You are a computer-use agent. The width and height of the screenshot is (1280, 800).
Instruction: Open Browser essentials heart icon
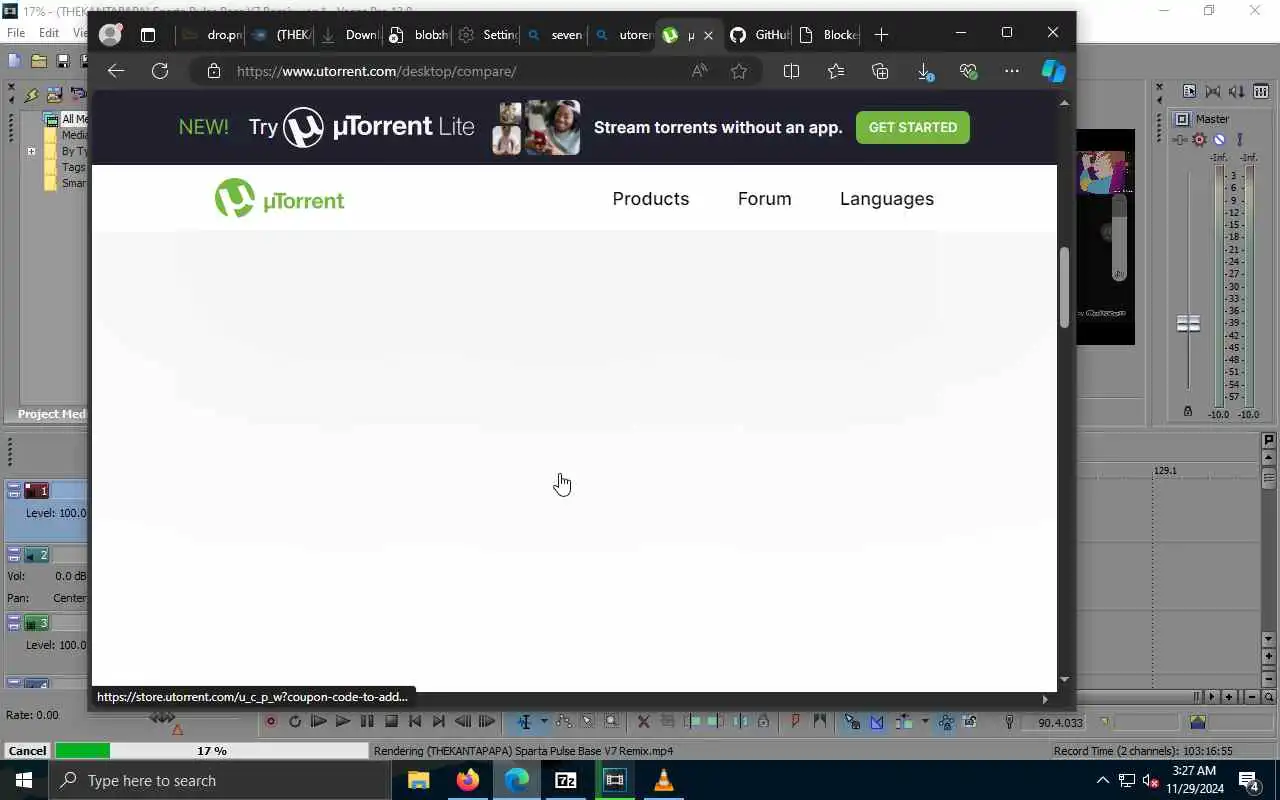coord(968,71)
